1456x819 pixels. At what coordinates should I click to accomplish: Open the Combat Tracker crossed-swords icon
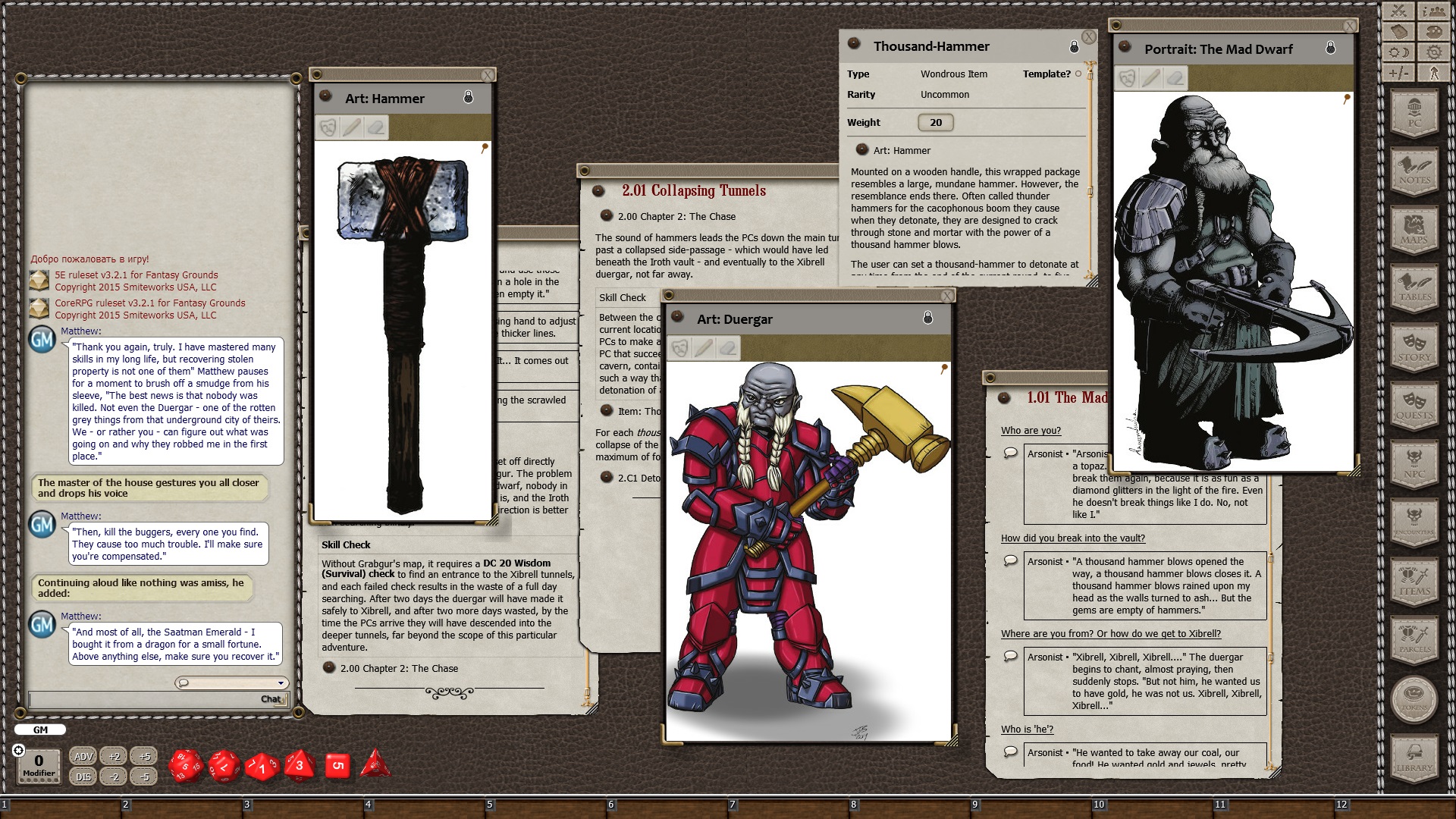point(1398,11)
